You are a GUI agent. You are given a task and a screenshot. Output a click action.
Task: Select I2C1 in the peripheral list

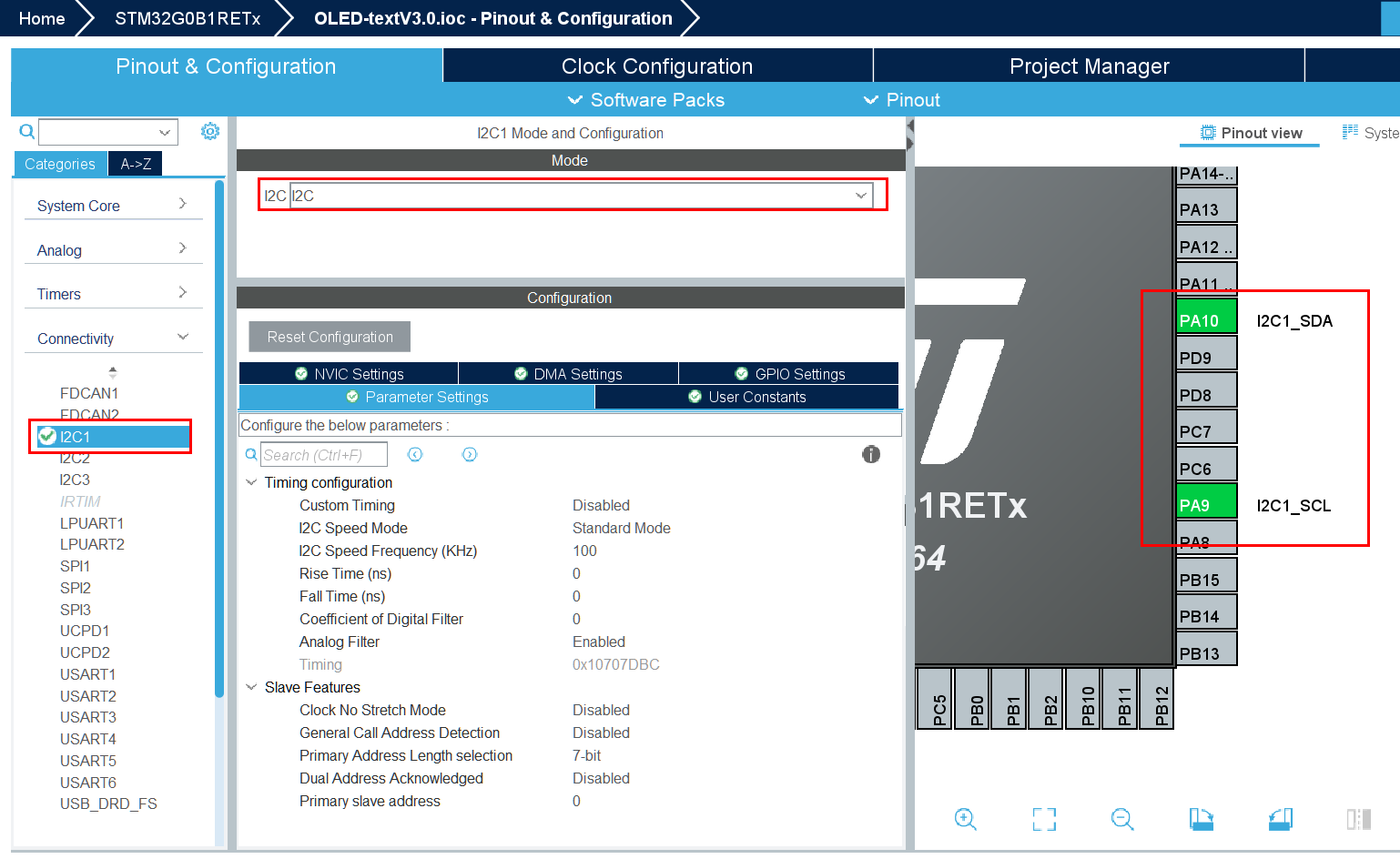tap(112, 437)
